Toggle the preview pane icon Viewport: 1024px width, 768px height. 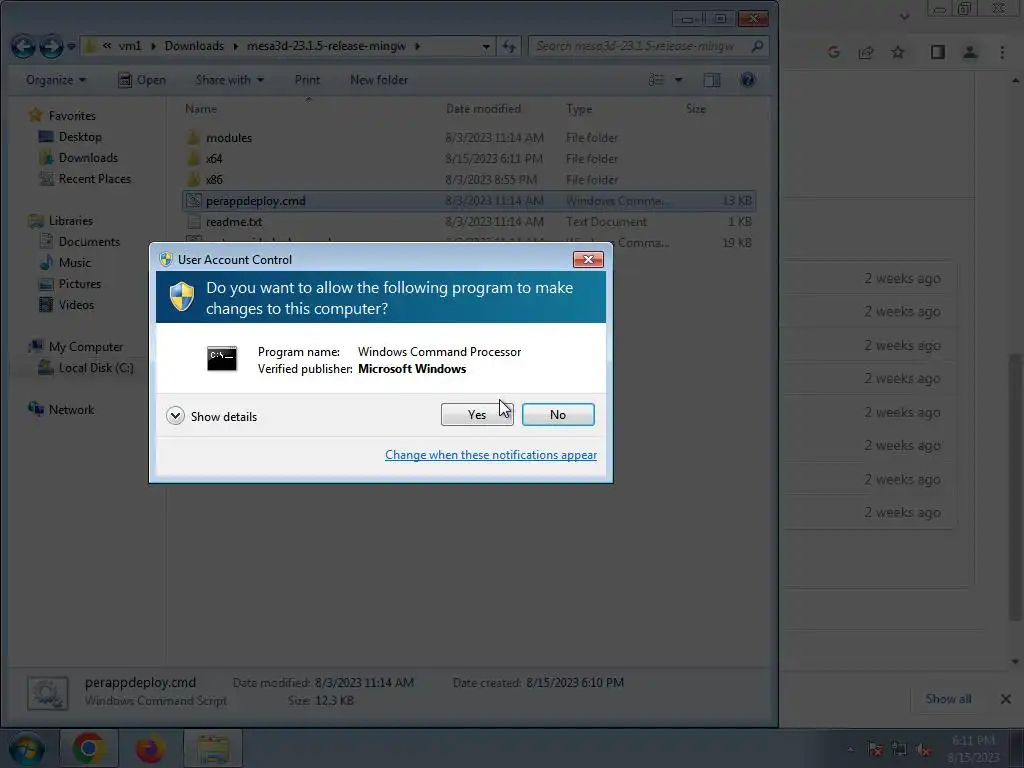tap(712, 80)
